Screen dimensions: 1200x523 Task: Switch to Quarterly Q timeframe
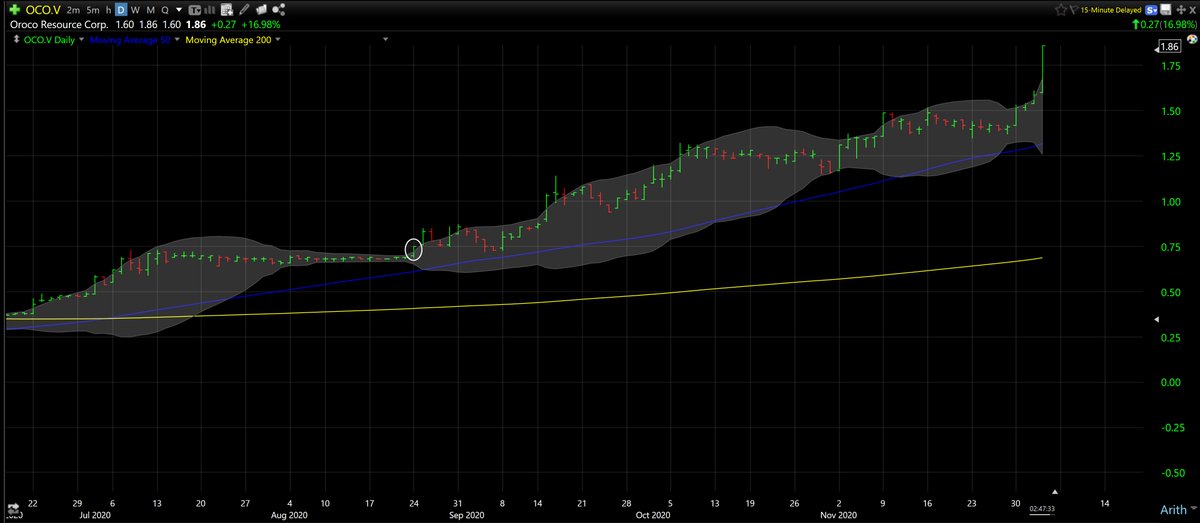point(165,10)
